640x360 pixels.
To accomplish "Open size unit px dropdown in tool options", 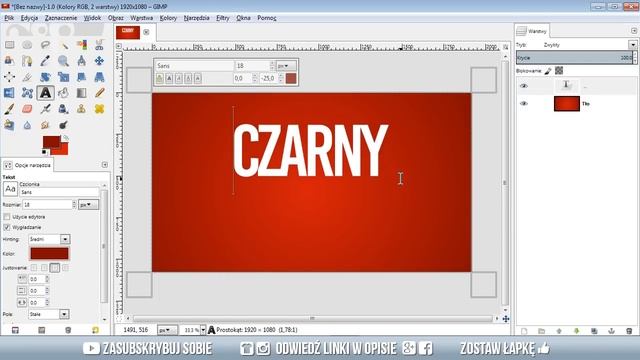I will tap(88, 204).
